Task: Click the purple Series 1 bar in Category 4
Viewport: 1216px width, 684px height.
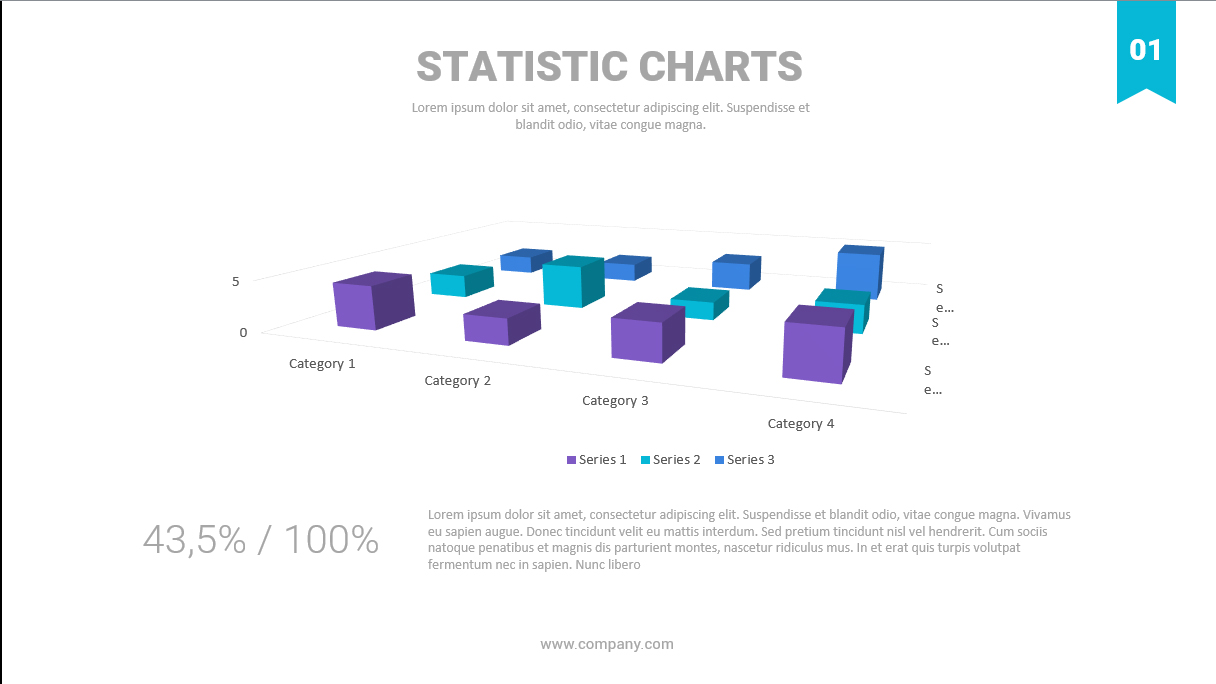Action: pos(815,346)
